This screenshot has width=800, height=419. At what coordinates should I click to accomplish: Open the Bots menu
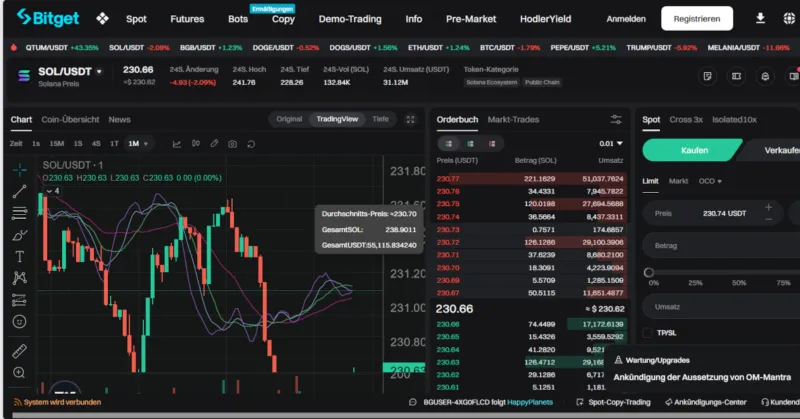coord(238,19)
